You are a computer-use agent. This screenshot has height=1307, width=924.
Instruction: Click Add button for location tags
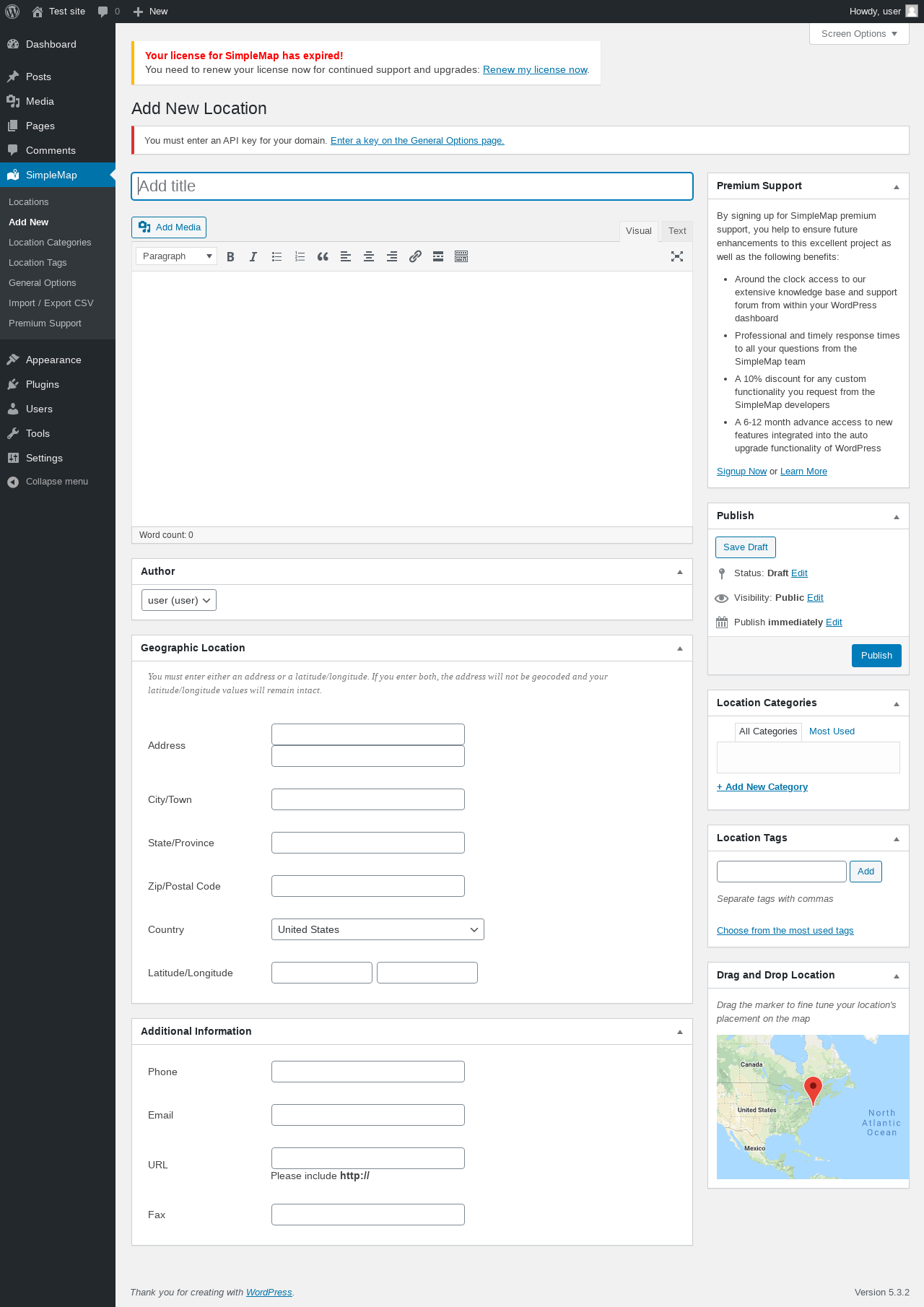click(x=866, y=872)
